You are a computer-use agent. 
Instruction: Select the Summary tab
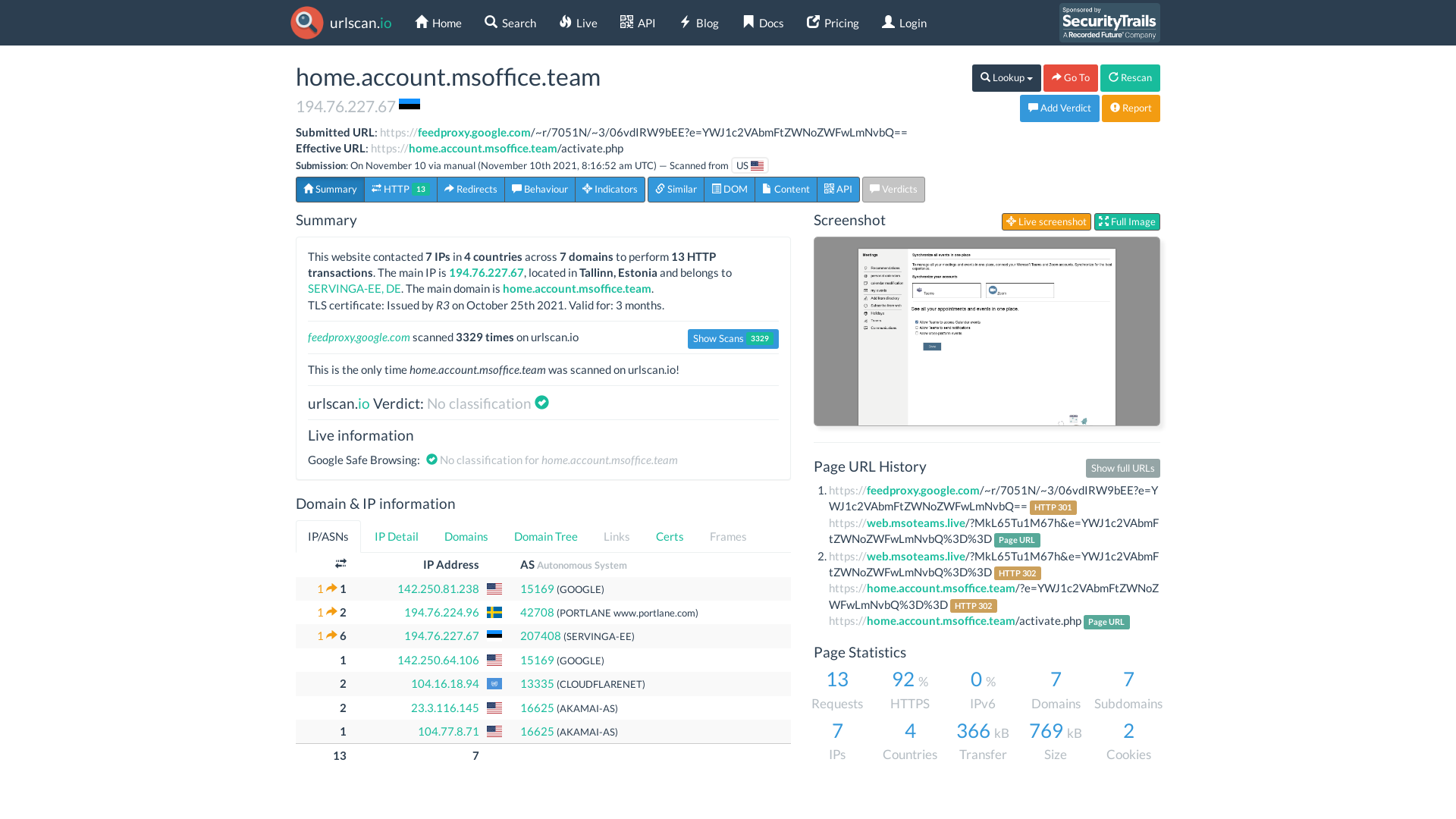[x=330, y=190]
